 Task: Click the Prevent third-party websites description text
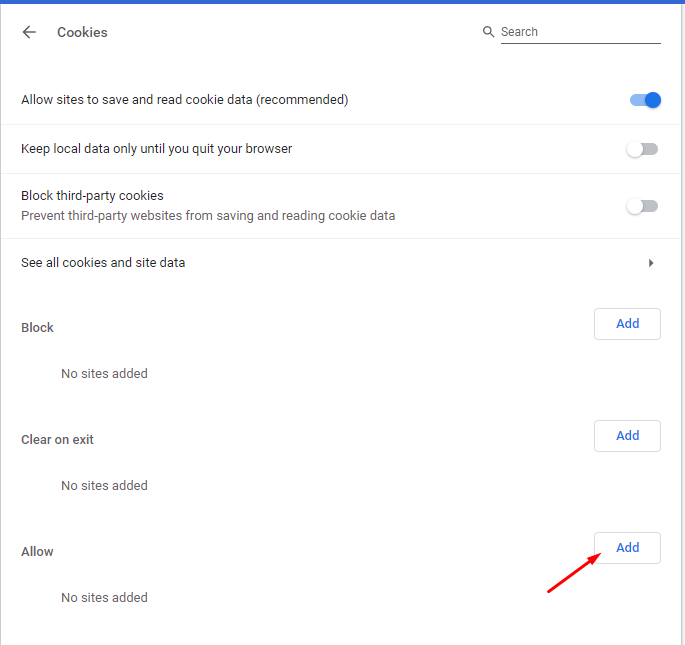coord(208,215)
